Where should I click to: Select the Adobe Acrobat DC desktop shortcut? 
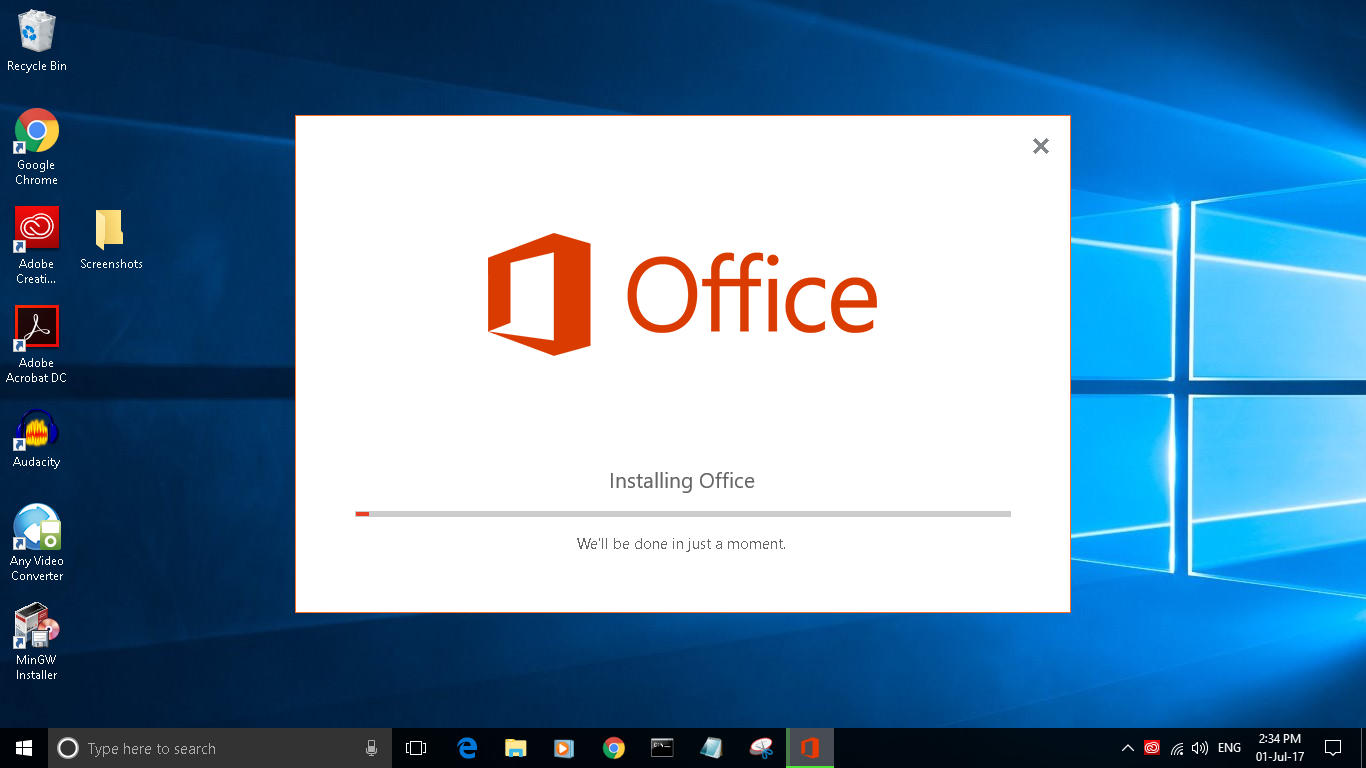(x=37, y=345)
